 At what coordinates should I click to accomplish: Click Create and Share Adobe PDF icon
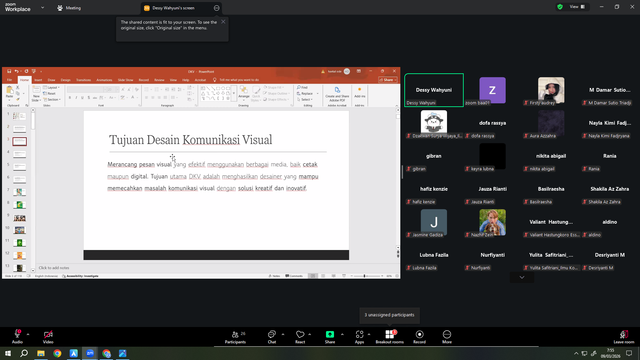tap(337, 94)
